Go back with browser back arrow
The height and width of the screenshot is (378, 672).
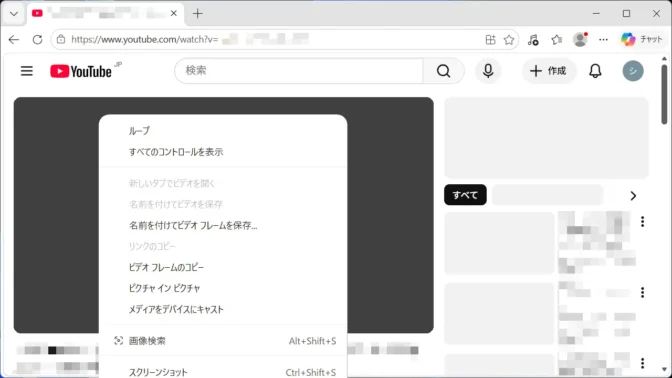(14, 39)
